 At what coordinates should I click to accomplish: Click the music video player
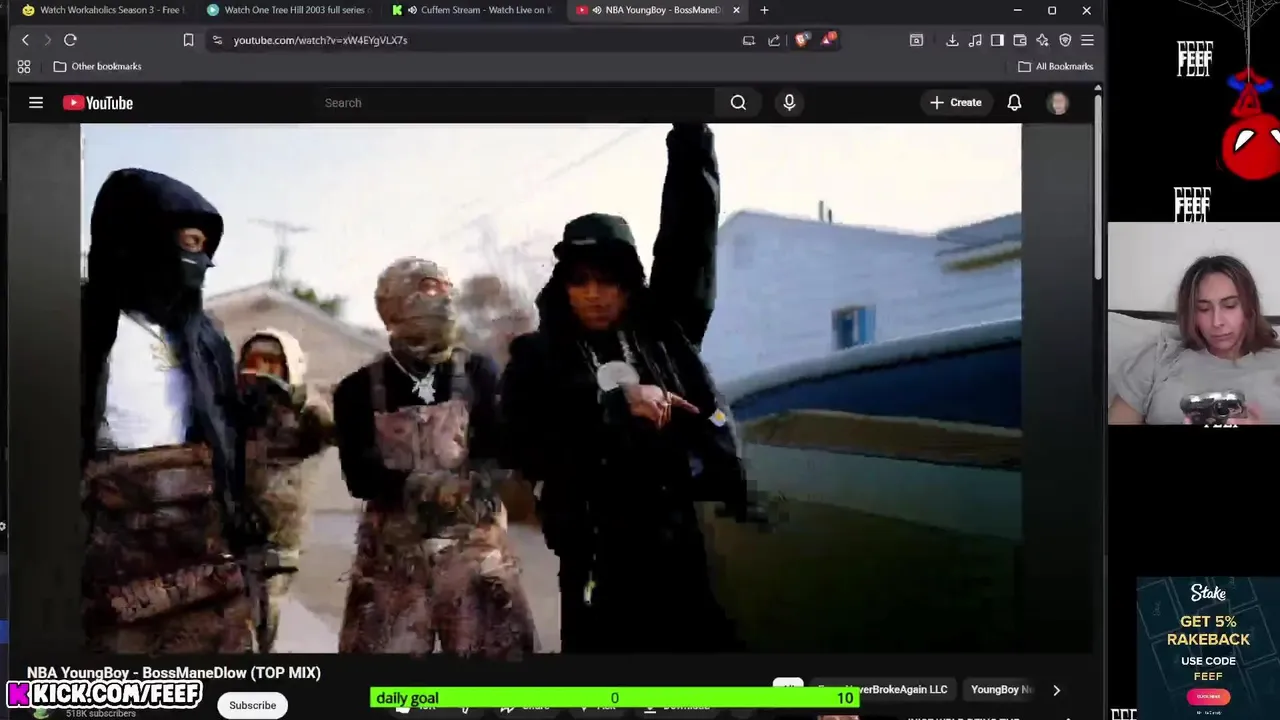coord(551,388)
